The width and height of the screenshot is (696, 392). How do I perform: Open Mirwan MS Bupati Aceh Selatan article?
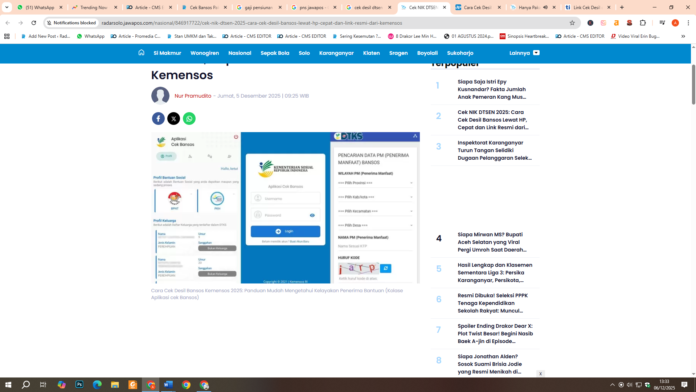[492, 242]
